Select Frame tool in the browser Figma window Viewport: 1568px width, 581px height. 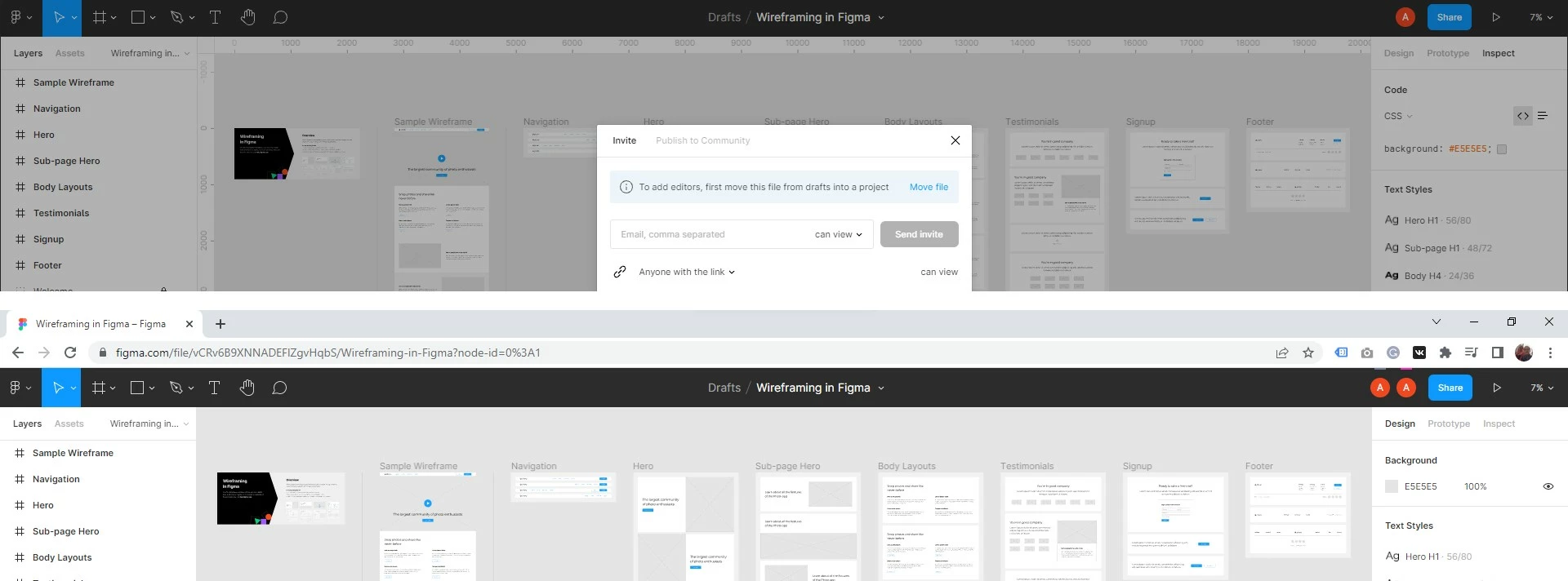pos(98,388)
